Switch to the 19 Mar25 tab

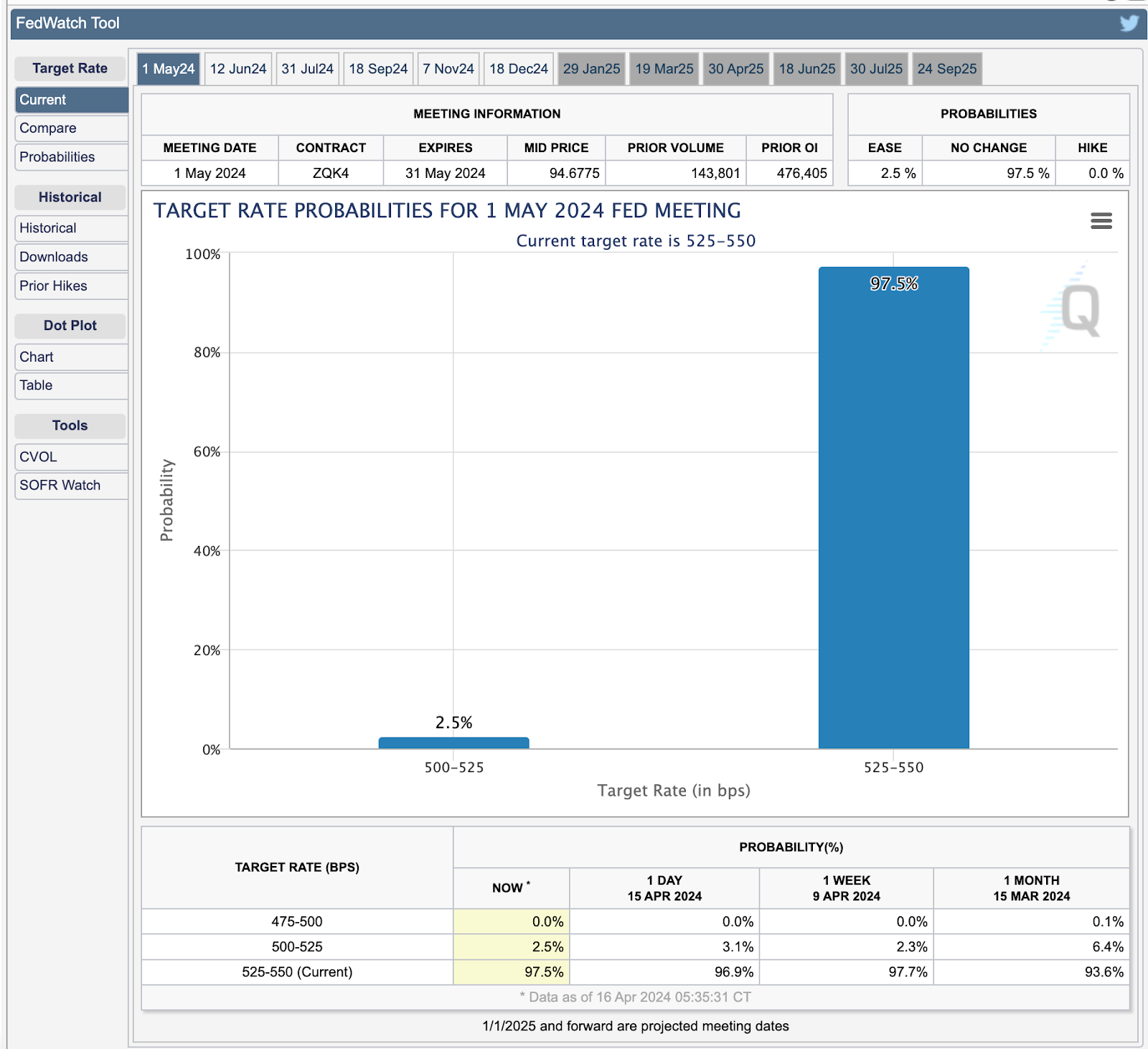(x=664, y=69)
